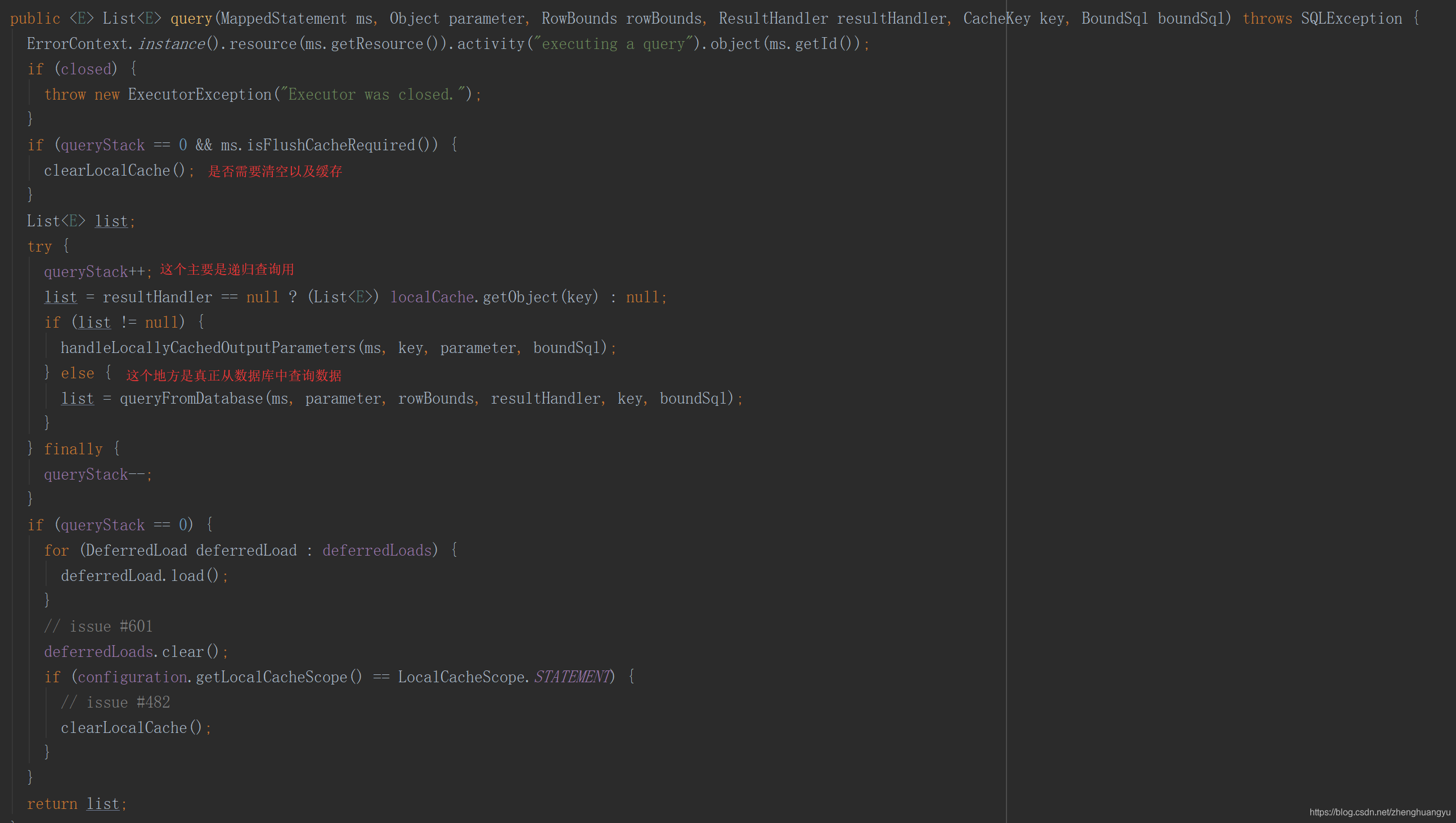Click the queryStack-- statement
This screenshot has height=823, width=1456.
tap(98, 475)
